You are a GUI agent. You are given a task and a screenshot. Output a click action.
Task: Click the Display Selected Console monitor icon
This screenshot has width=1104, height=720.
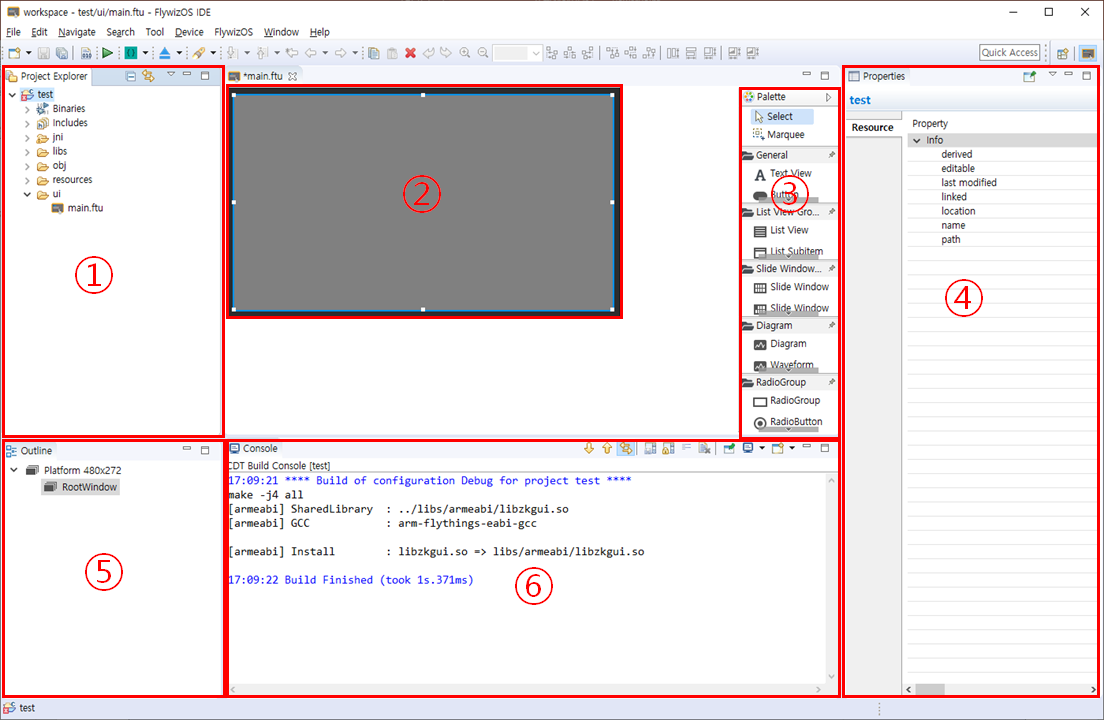coord(748,448)
